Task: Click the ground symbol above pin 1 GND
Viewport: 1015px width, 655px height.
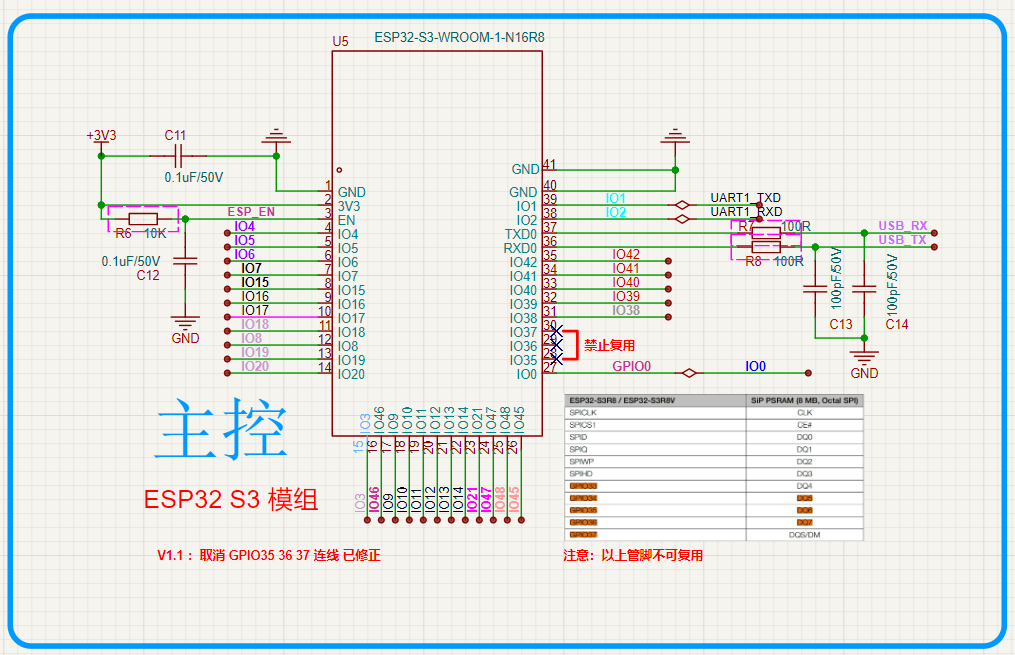Action: click(x=276, y=137)
